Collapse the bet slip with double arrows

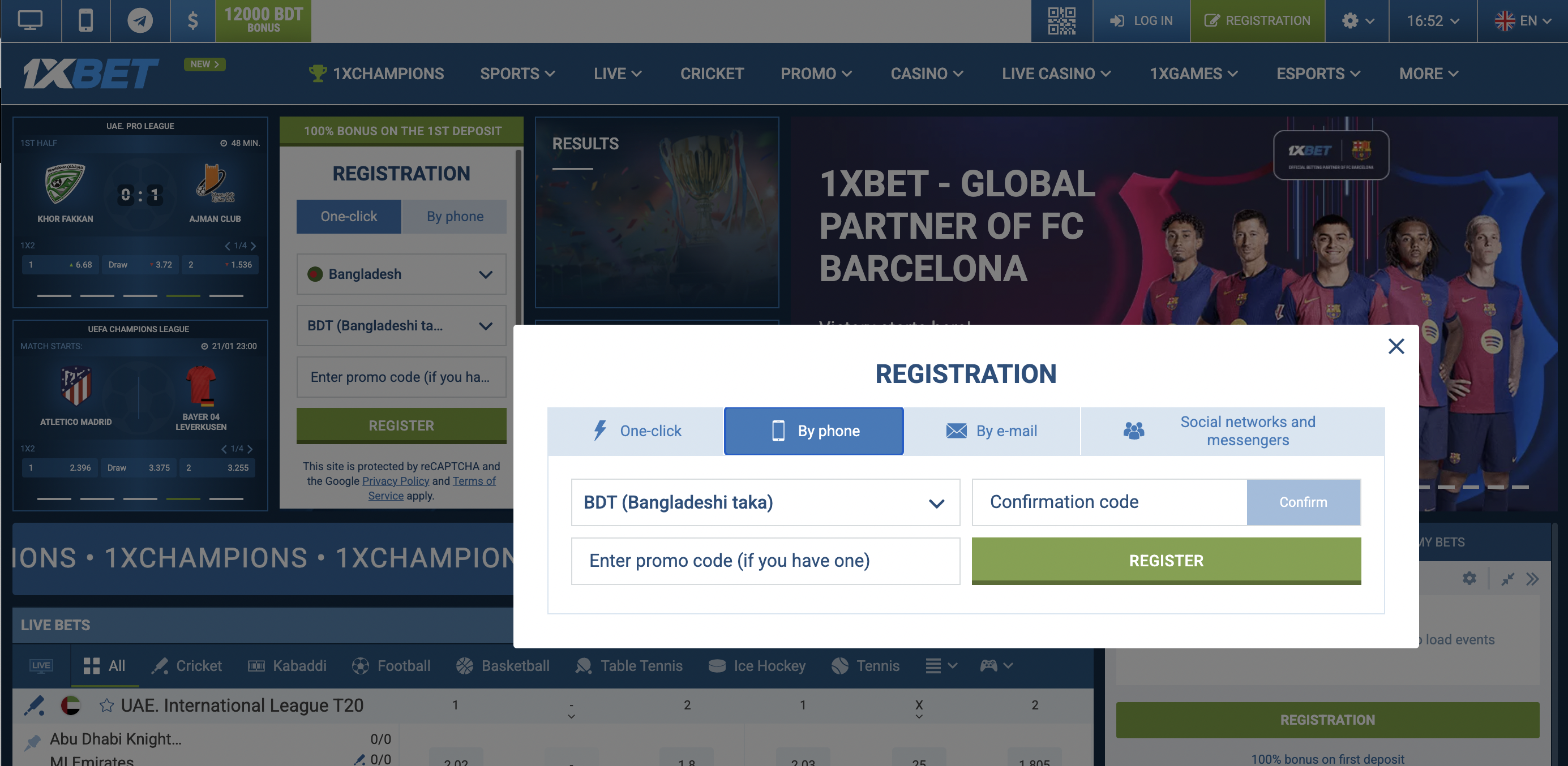point(1532,579)
